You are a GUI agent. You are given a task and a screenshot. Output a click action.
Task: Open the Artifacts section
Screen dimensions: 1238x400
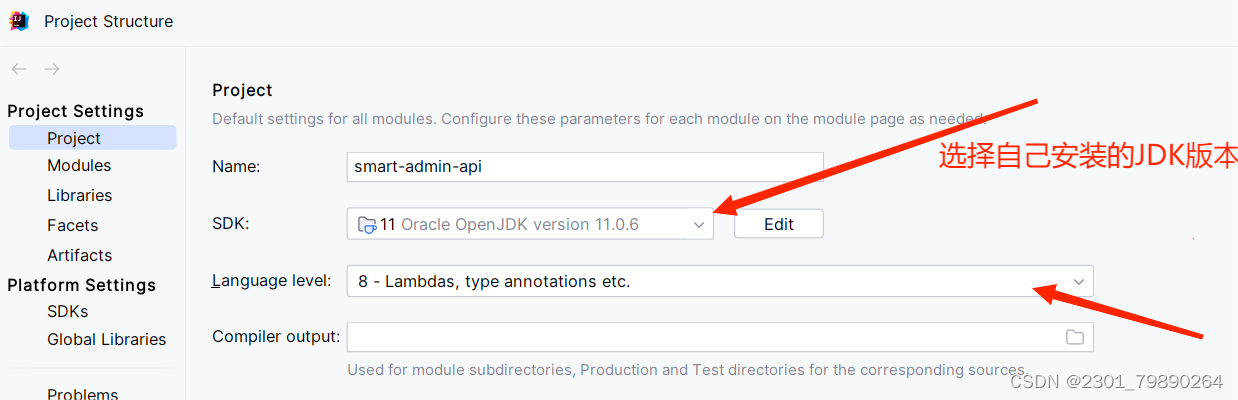coord(79,256)
